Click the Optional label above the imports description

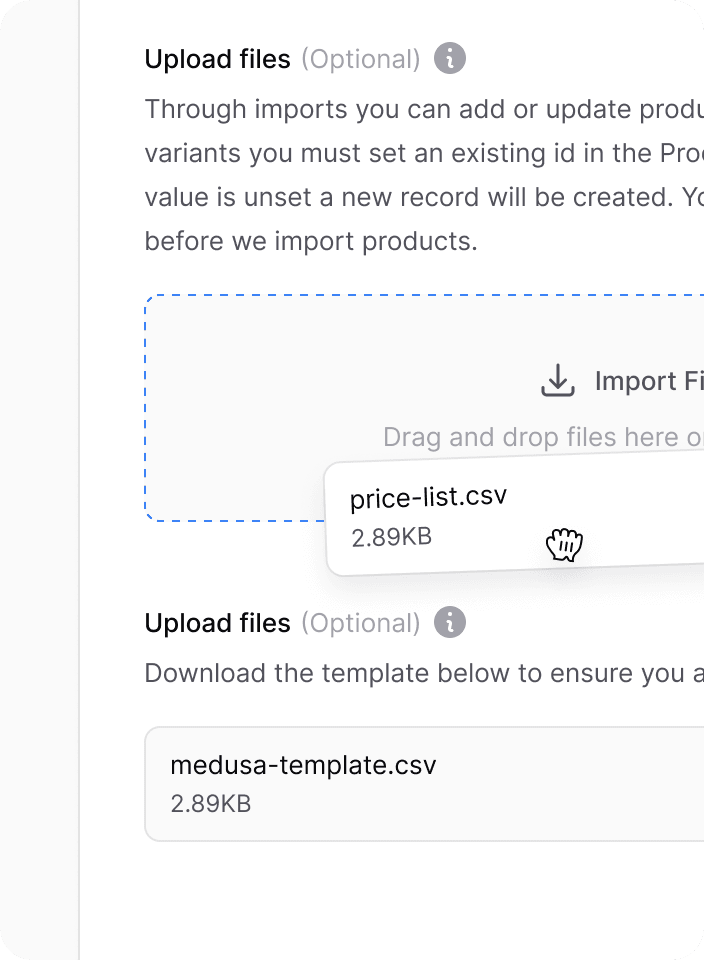pyautogui.click(x=361, y=59)
